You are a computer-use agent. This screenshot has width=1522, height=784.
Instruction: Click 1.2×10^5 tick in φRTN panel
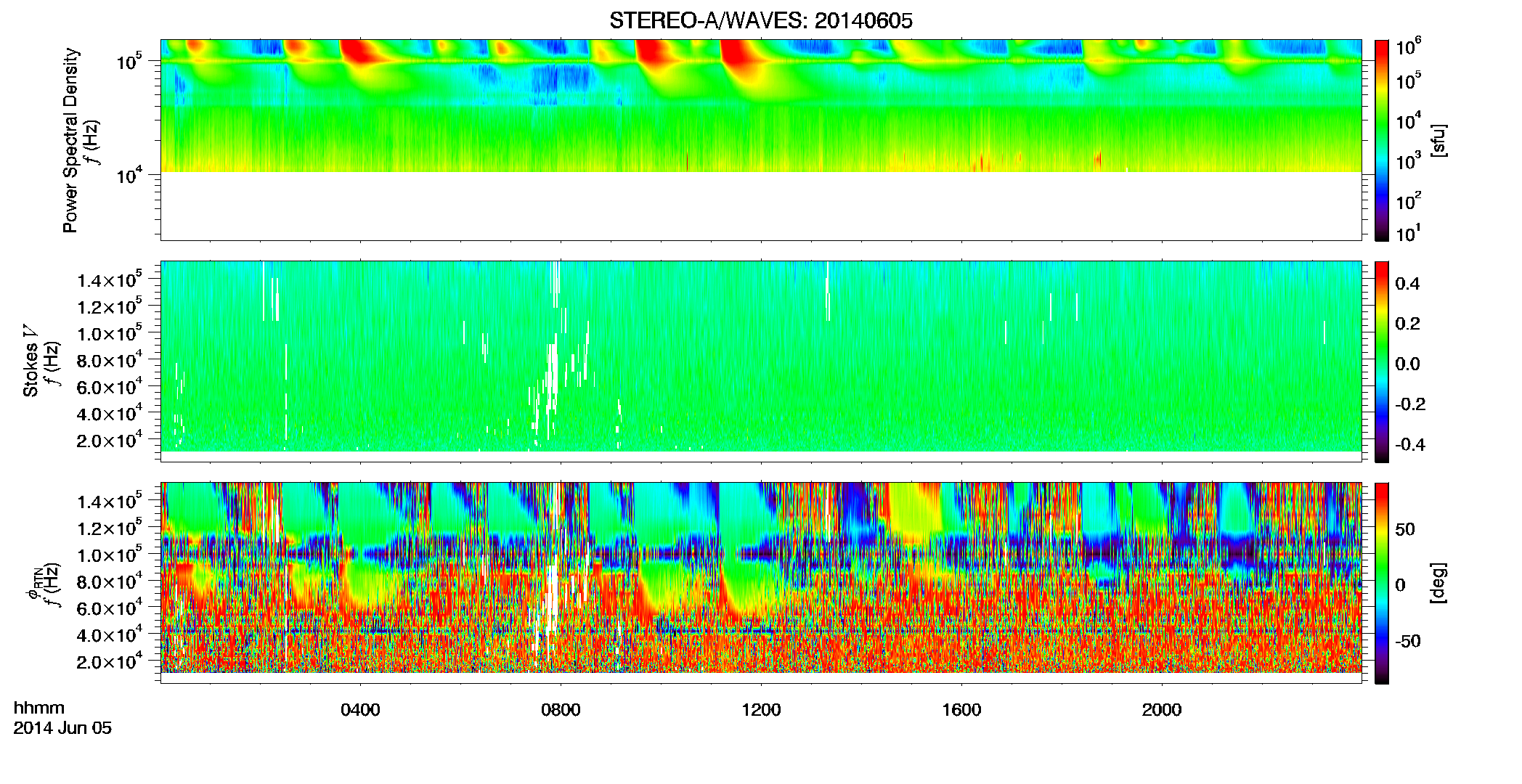(x=110, y=527)
